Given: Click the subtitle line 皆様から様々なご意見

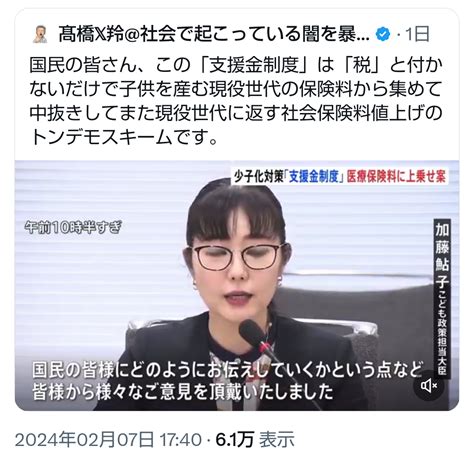Looking at the screenshot, I should click(x=183, y=391).
